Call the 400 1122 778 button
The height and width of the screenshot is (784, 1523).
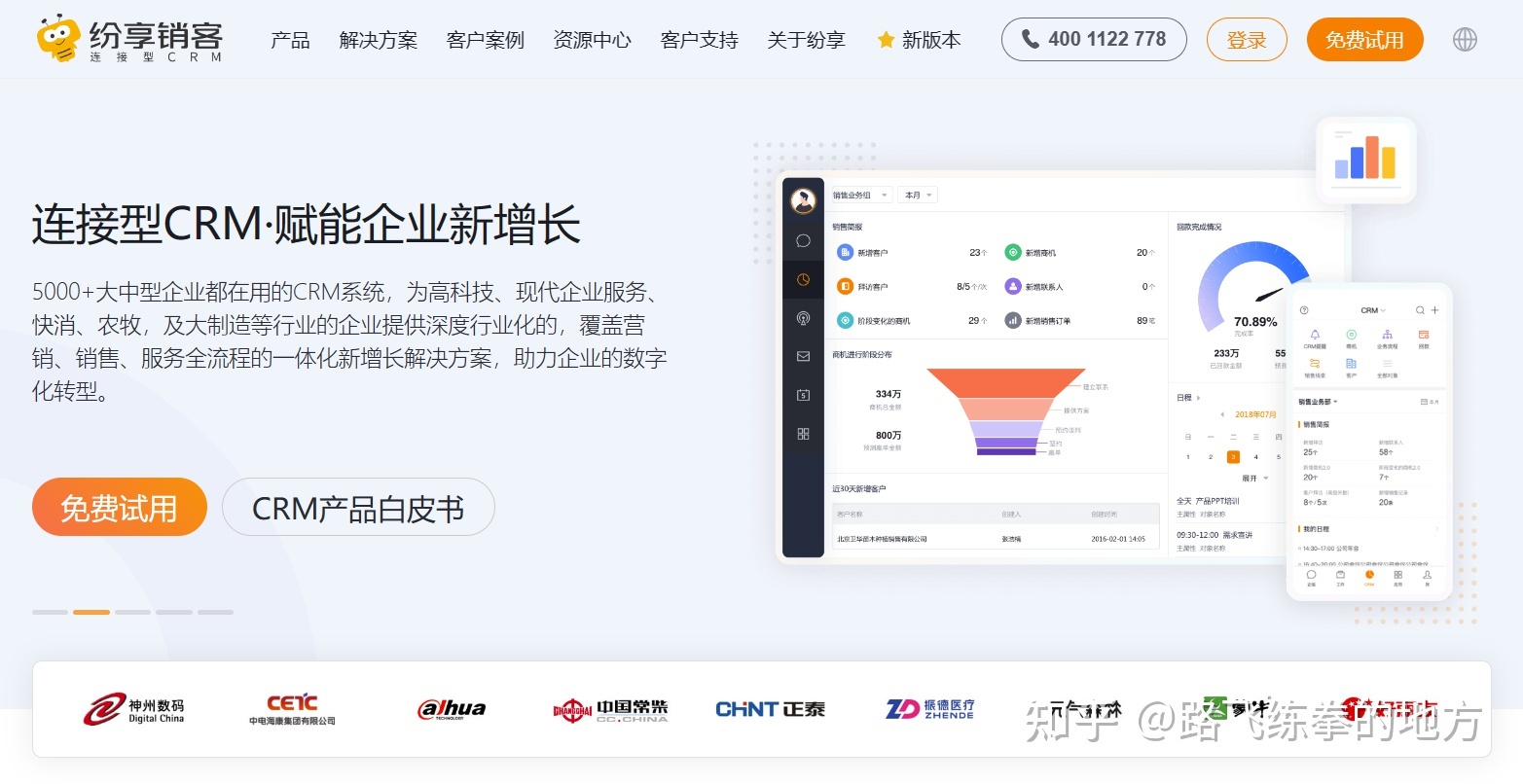[1094, 40]
